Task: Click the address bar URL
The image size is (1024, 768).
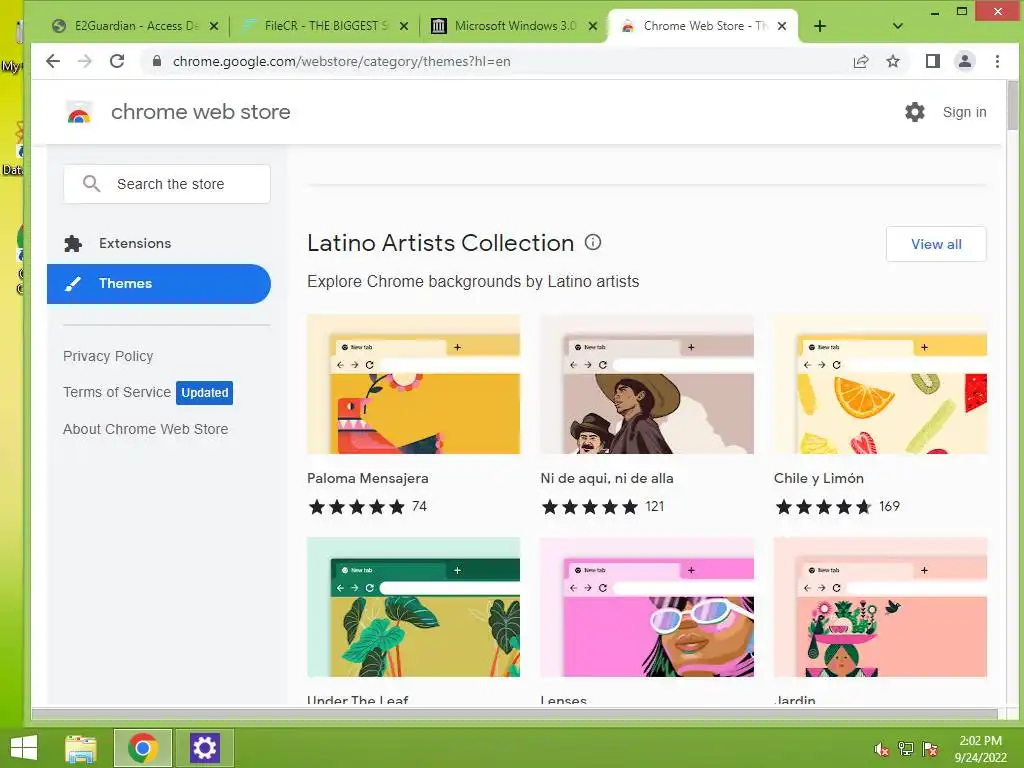Action: pyautogui.click(x=342, y=61)
